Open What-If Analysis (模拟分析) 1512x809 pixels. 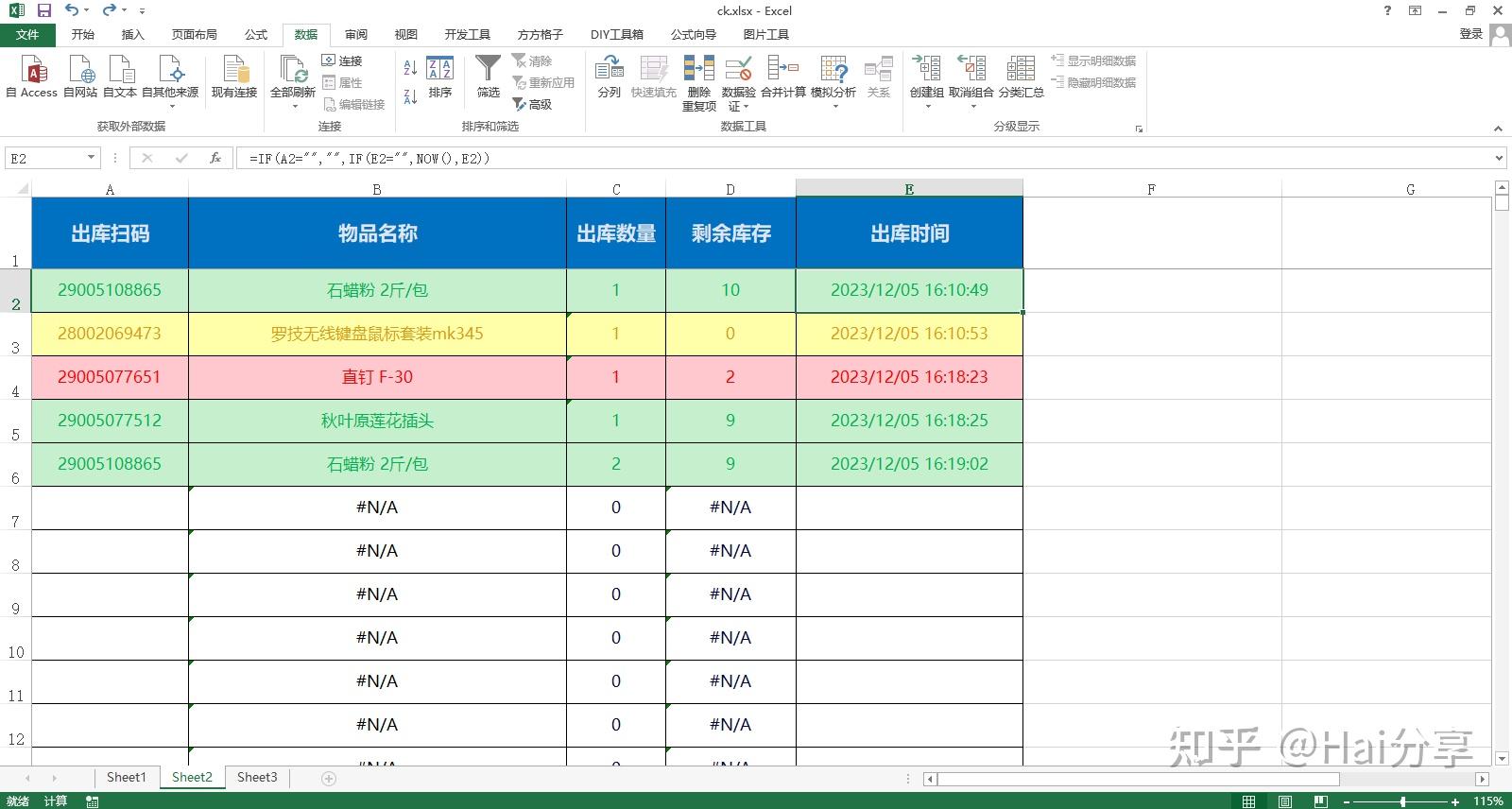pos(833,80)
